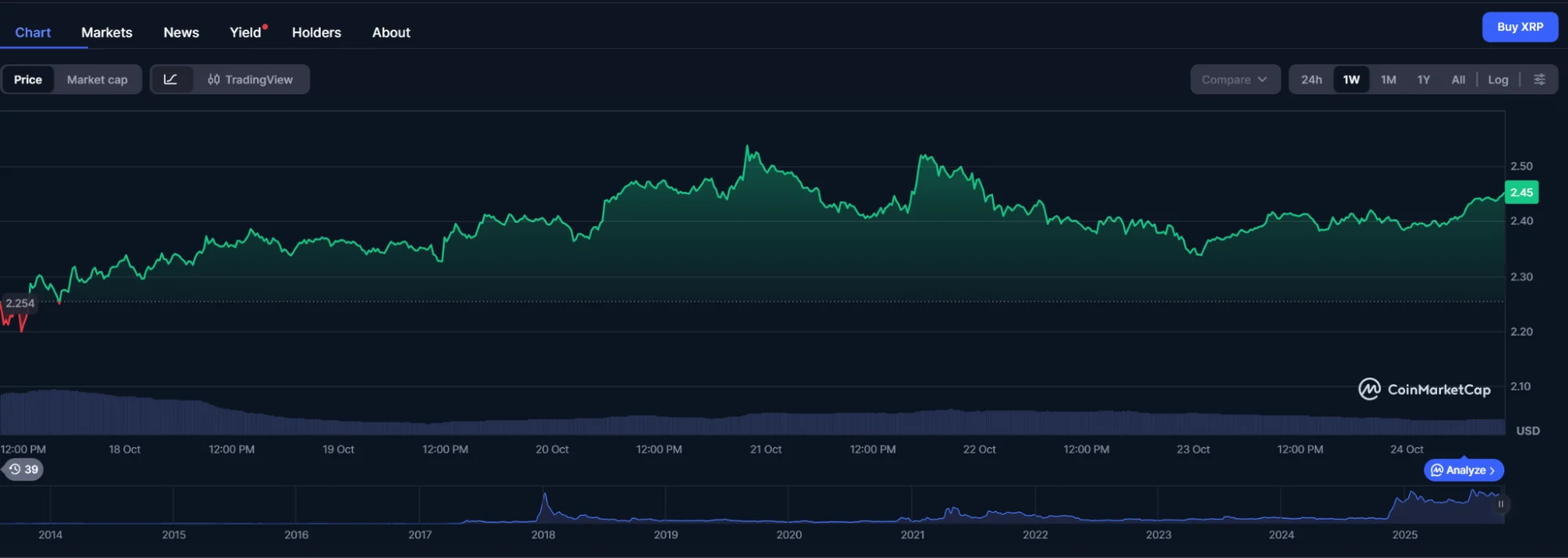Expand the Analyze button chevron

click(1492, 470)
